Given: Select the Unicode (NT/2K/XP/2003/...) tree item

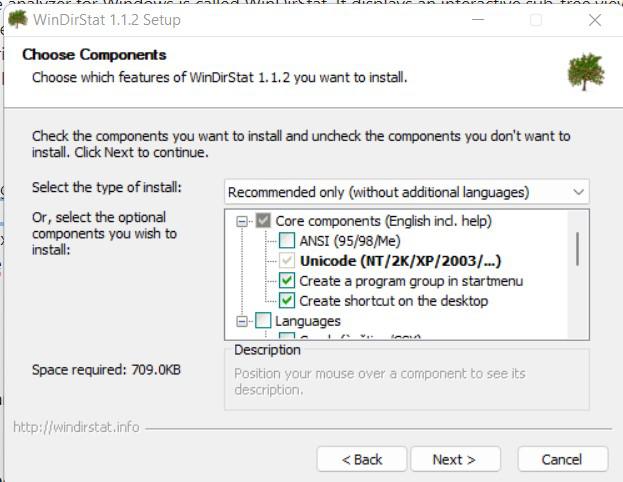Looking at the screenshot, I should click(x=400, y=261).
